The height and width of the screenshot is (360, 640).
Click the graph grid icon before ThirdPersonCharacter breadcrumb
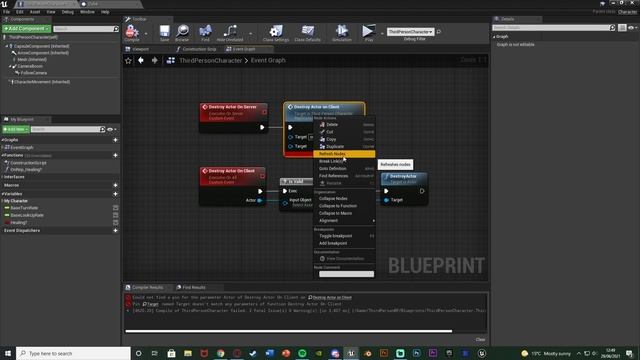click(171, 60)
